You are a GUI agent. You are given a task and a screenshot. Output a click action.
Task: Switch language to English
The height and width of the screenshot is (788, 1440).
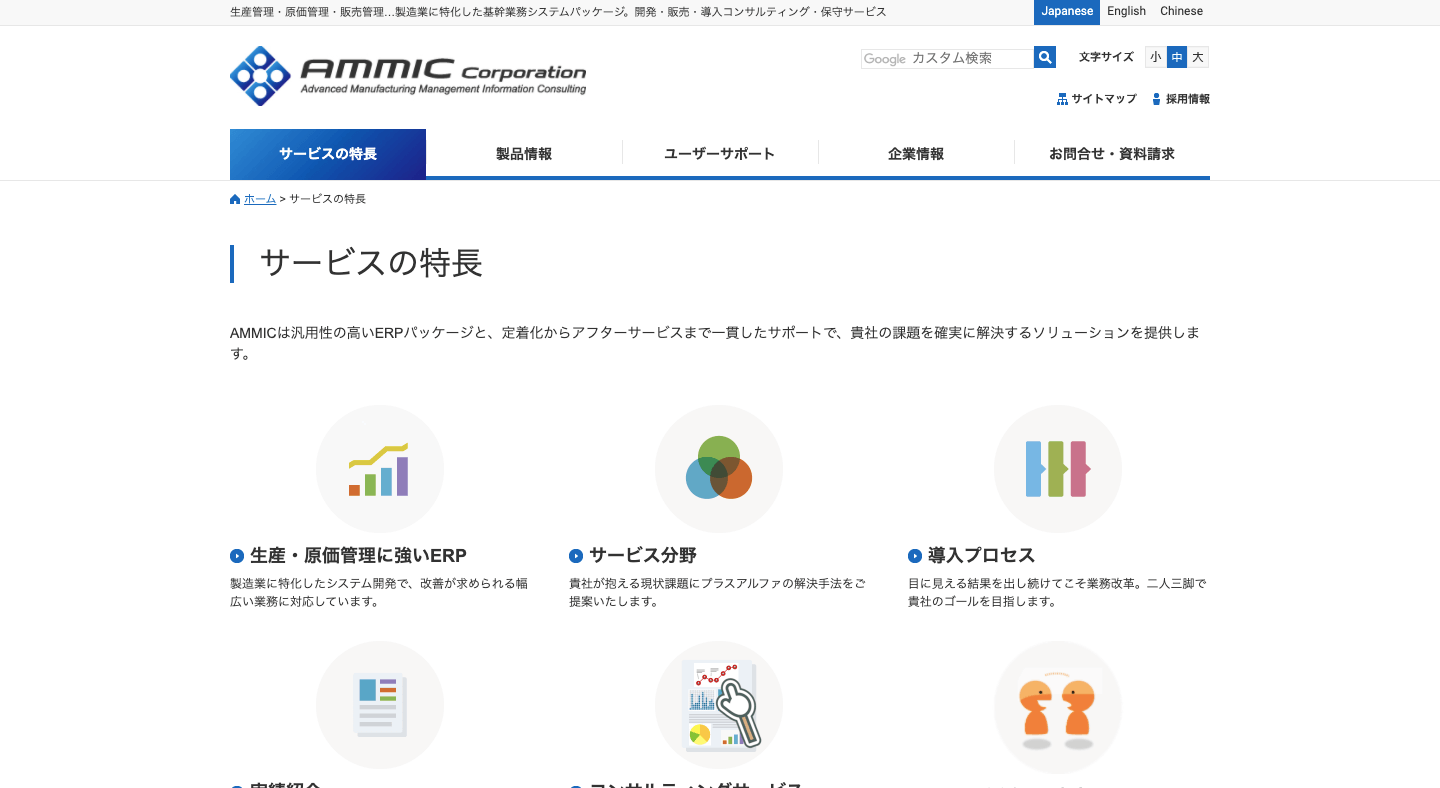[x=1126, y=11]
